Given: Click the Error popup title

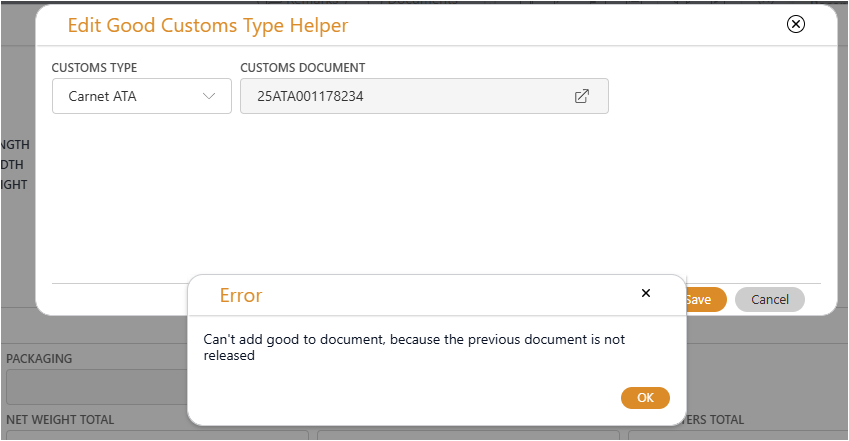Looking at the screenshot, I should pyautogui.click(x=241, y=295).
